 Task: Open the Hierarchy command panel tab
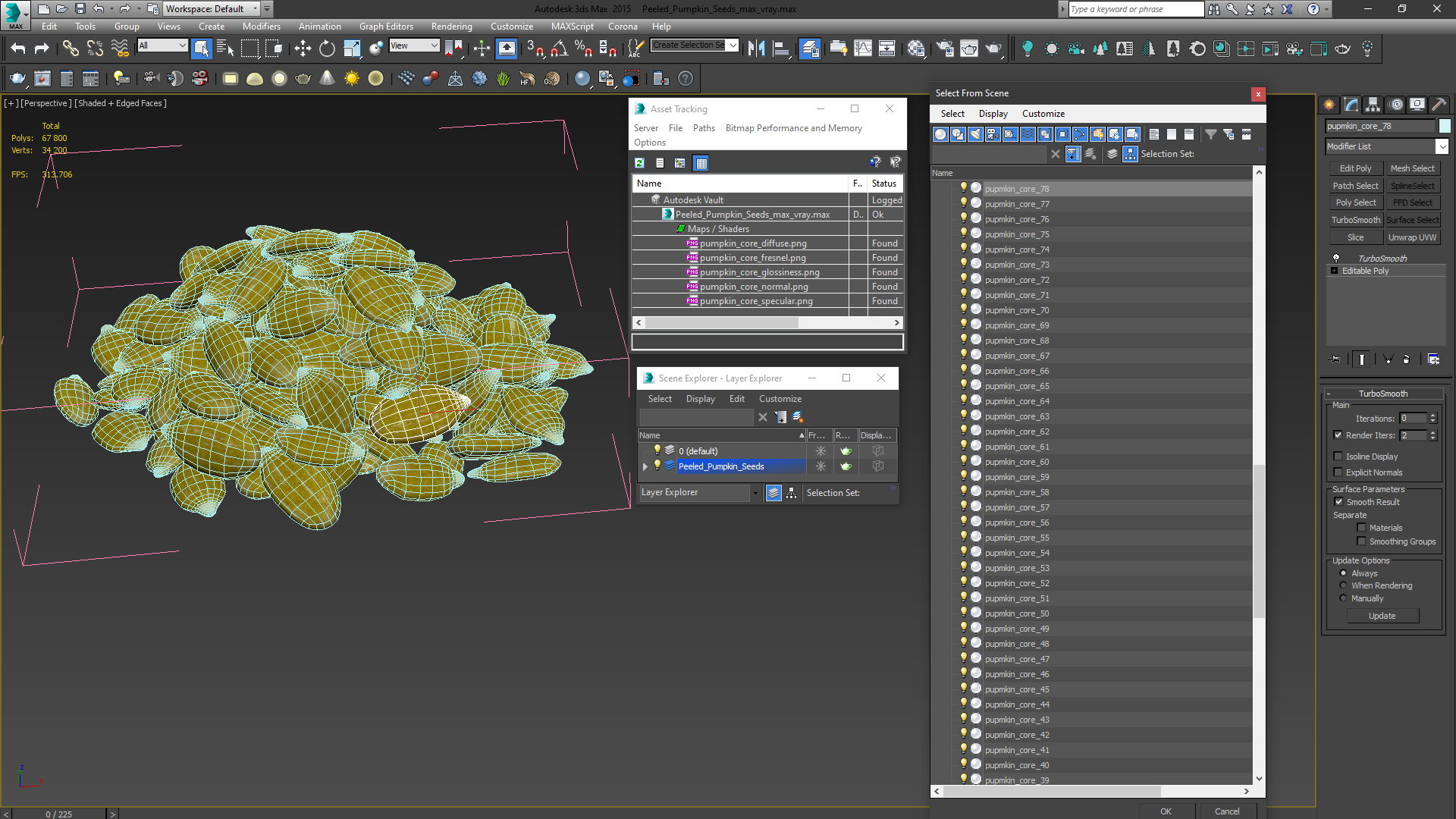[x=1373, y=105]
